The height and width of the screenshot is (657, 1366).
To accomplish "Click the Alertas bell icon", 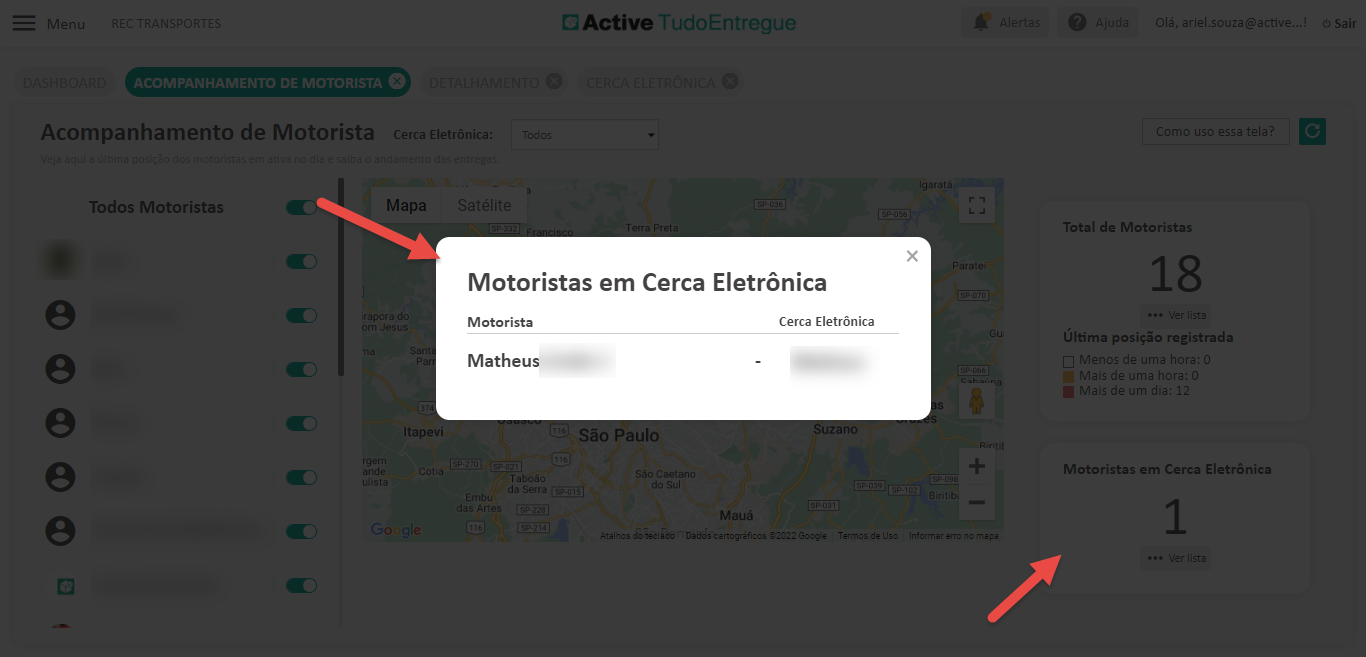I will pos(981,22).
